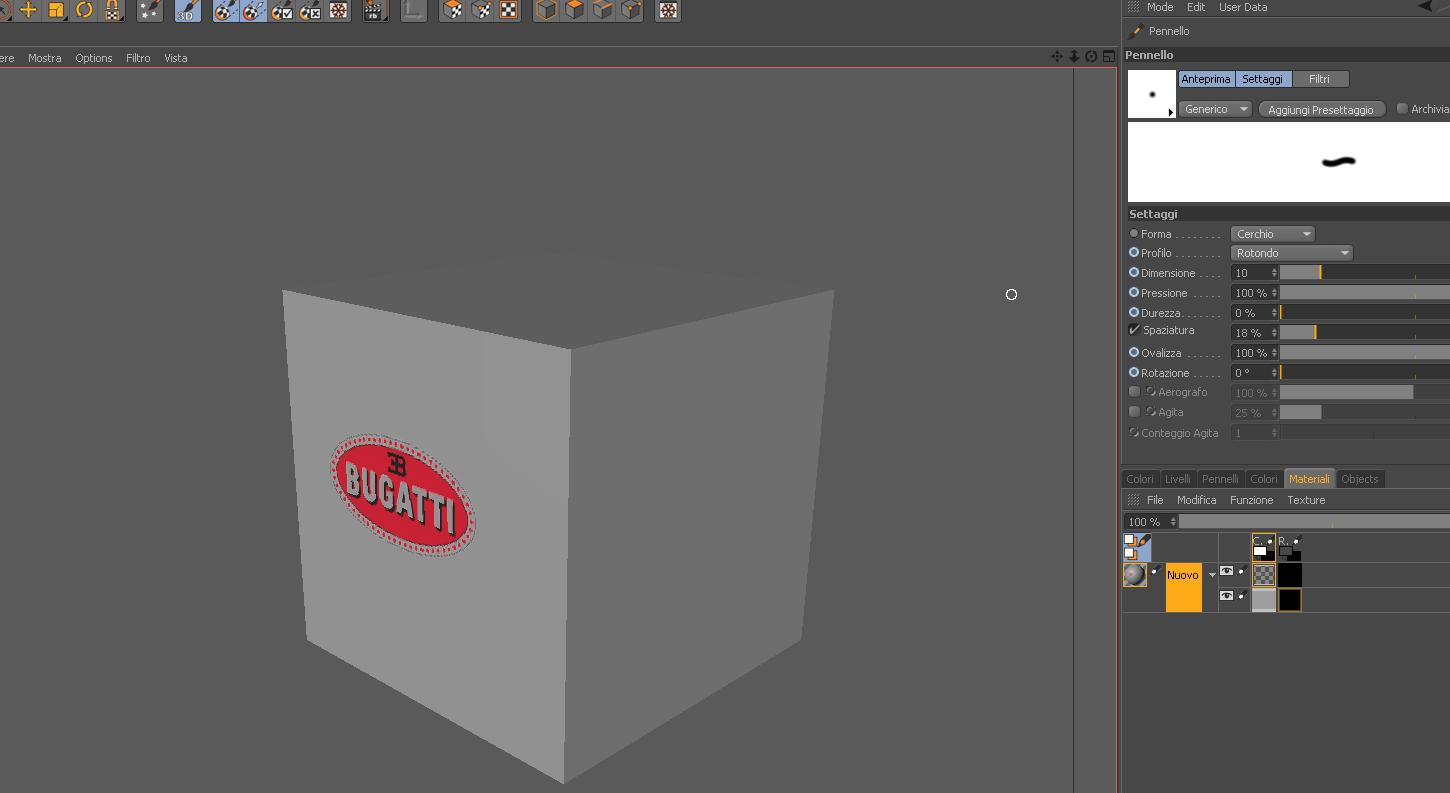Click the padlock axis-lock icon
The width and height of the screenshot is (1450, 793).
tap(112, 10)
